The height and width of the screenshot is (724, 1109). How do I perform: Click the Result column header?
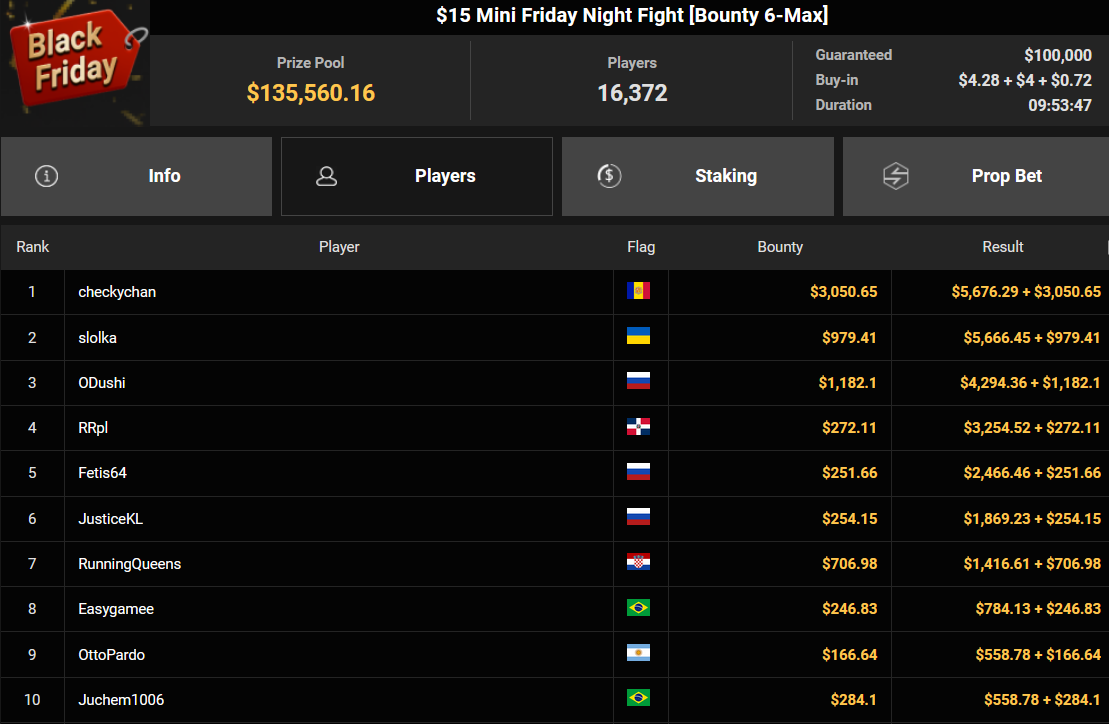(x=1002, y=247)
